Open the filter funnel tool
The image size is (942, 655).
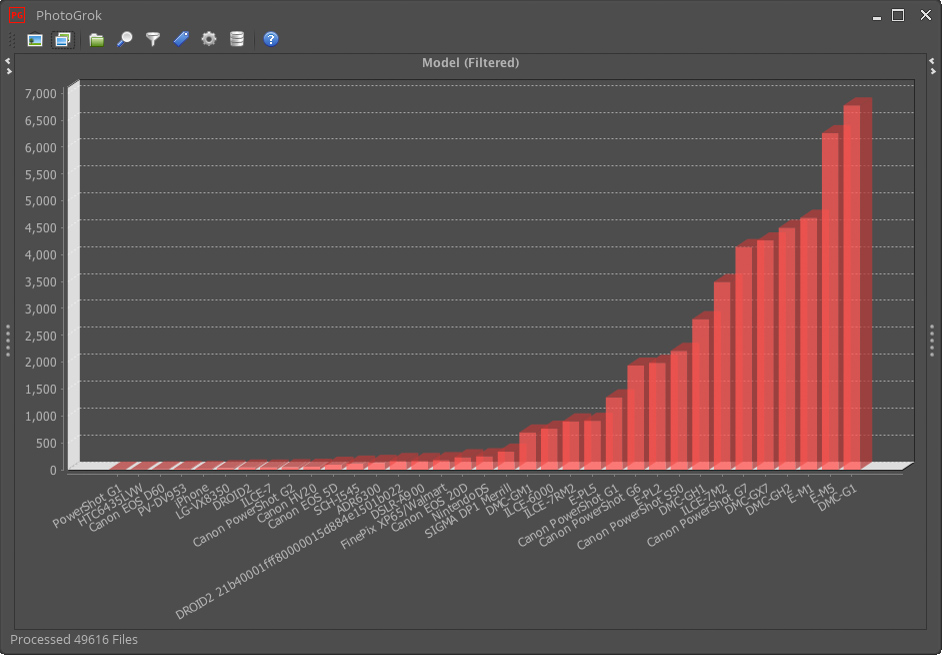pyautogui.click(x=151, y=39)
